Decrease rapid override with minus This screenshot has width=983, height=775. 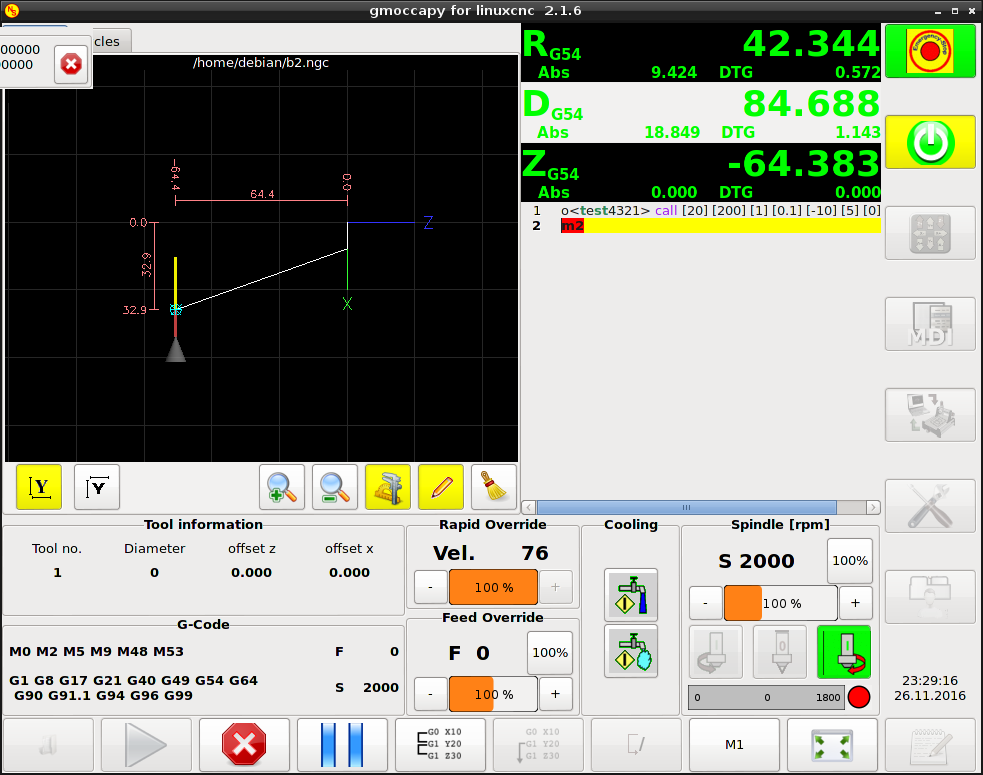point(430,588)
